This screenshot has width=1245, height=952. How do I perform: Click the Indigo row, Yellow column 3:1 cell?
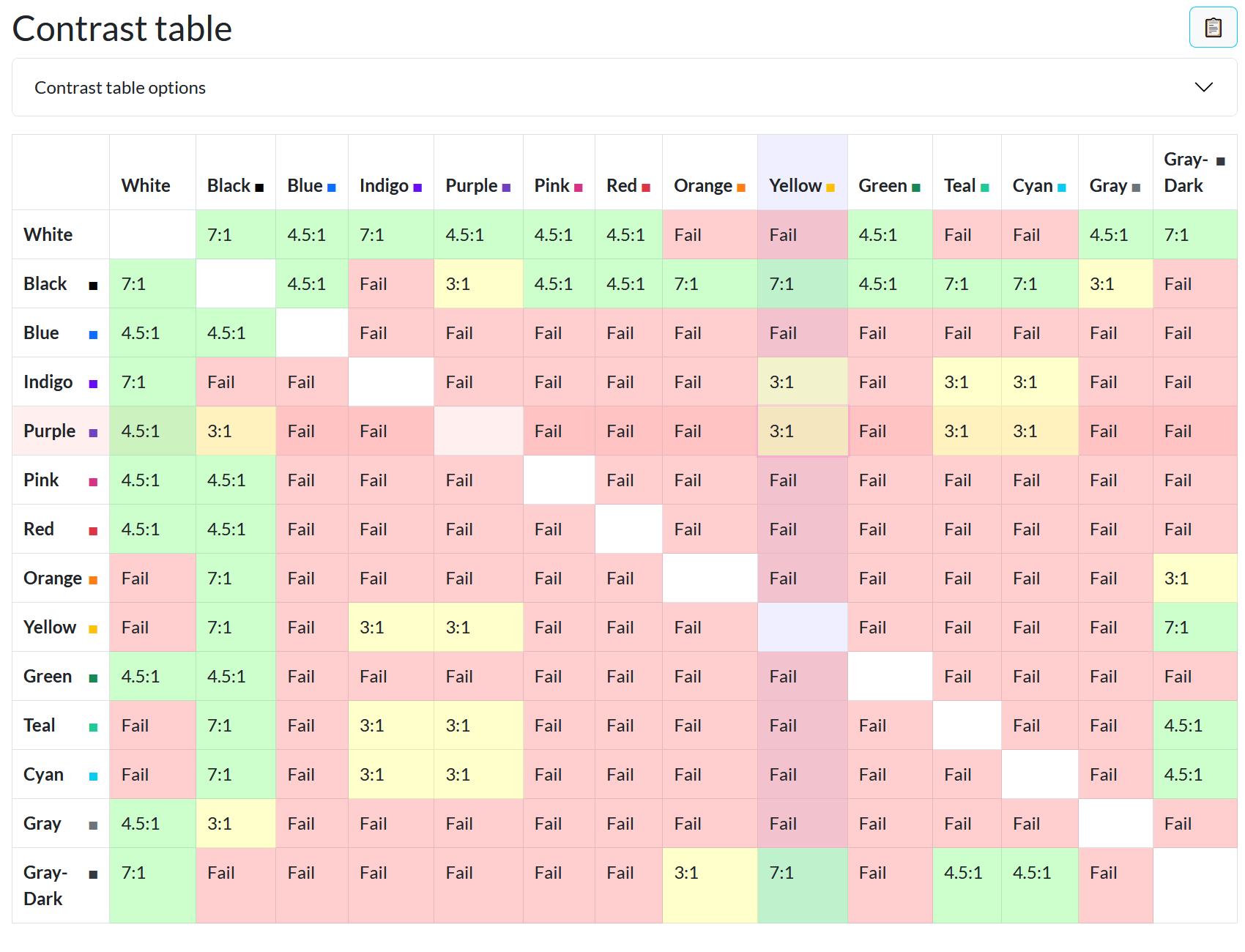click(x=803, y=382)
